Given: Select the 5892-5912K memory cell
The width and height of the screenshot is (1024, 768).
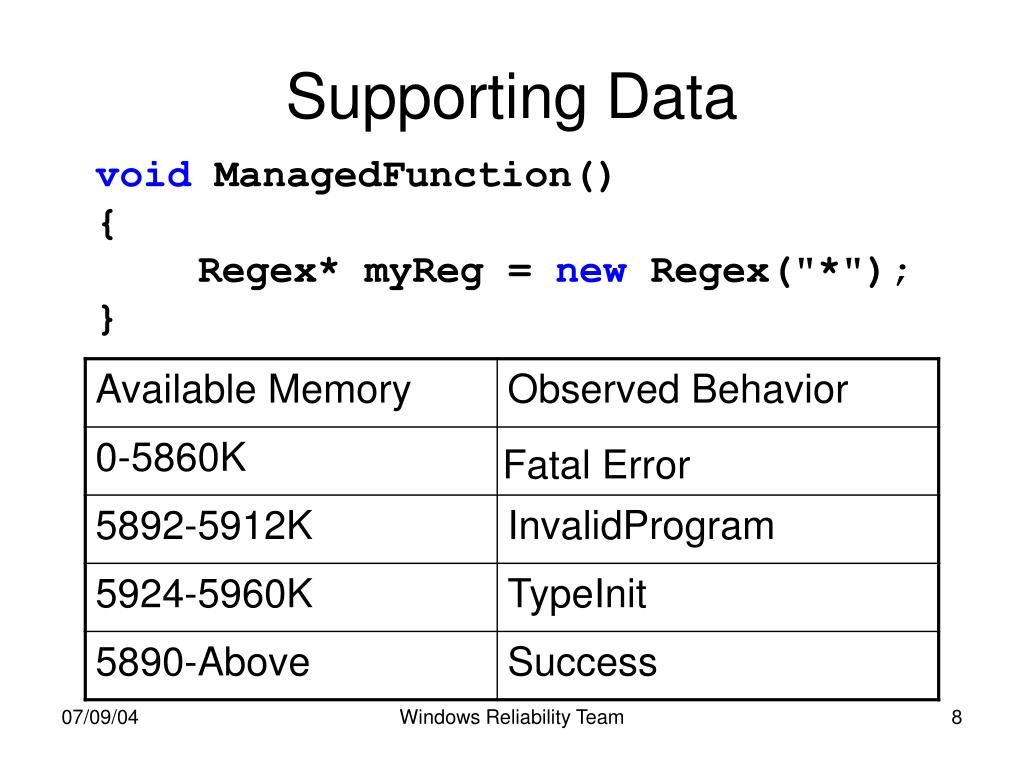Looking at the screenshot, I should click(x=291, y=529).
